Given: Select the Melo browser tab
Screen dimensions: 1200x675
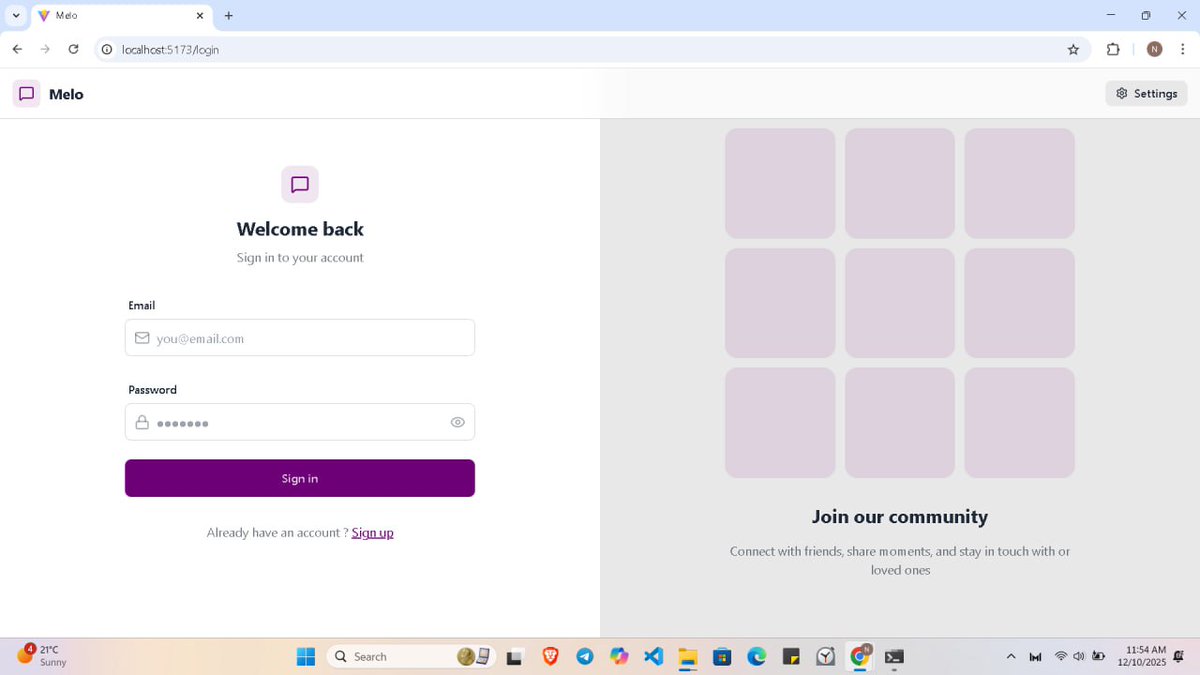Looking at the screenshot, I should (x=120, y=16).
